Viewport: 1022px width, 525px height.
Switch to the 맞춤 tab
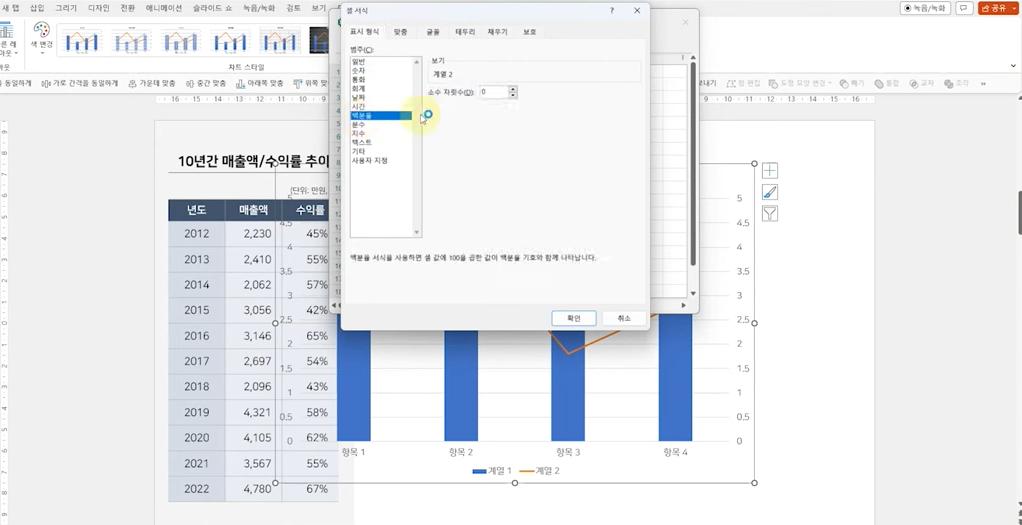click(400, 32)
